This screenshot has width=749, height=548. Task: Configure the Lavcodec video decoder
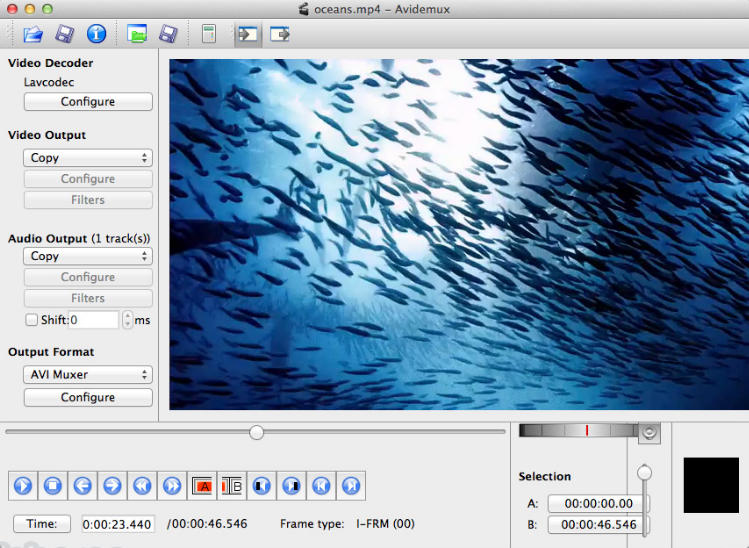coord(88,102)
